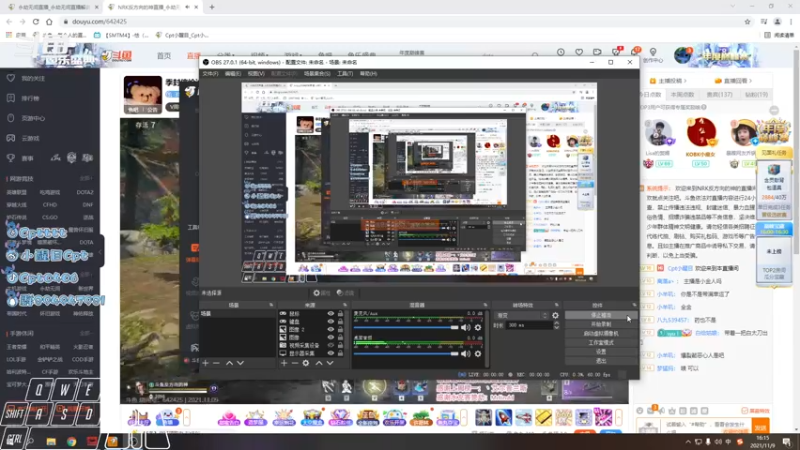Remove selected scene with Scenes minus button
Image resolution: width=800 pixels, height=450 pixels.
216,363
